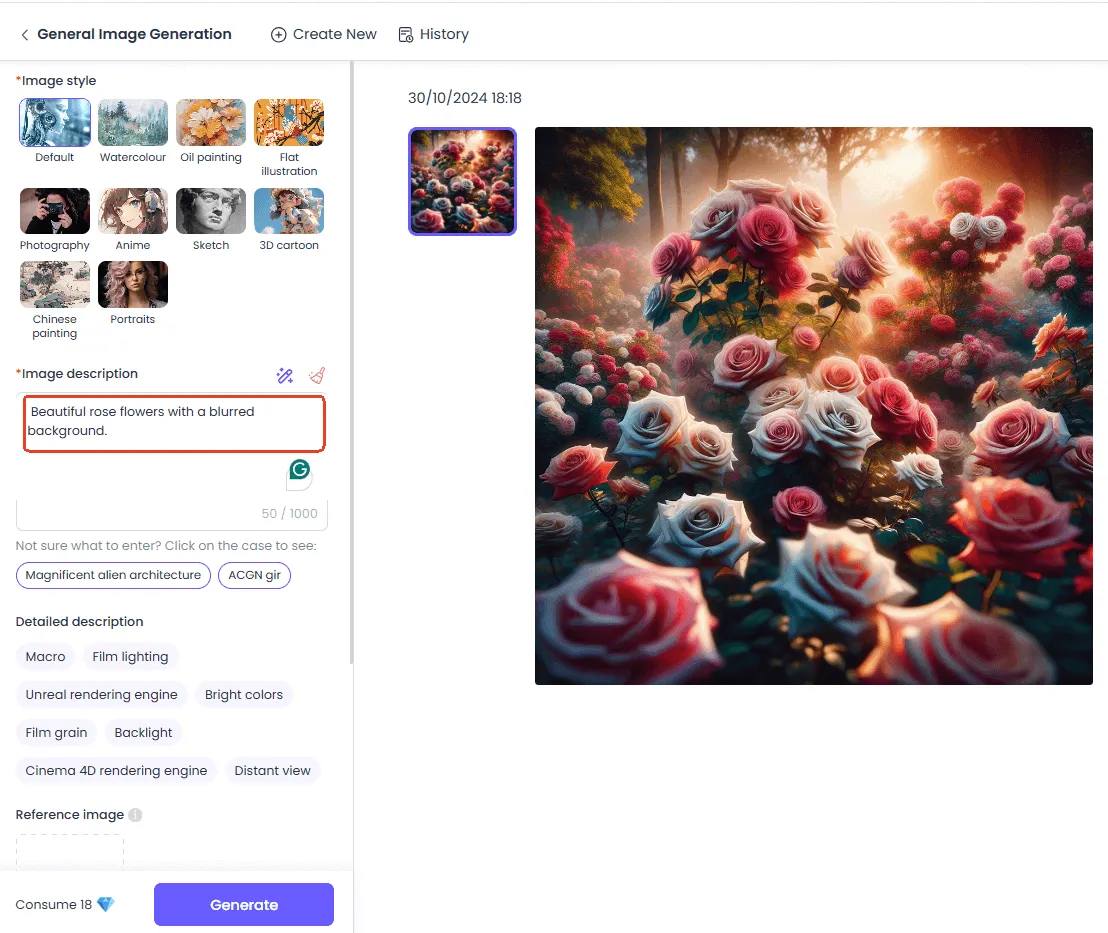
Task: Pick the Oil painting style
Action: (211, 122)
